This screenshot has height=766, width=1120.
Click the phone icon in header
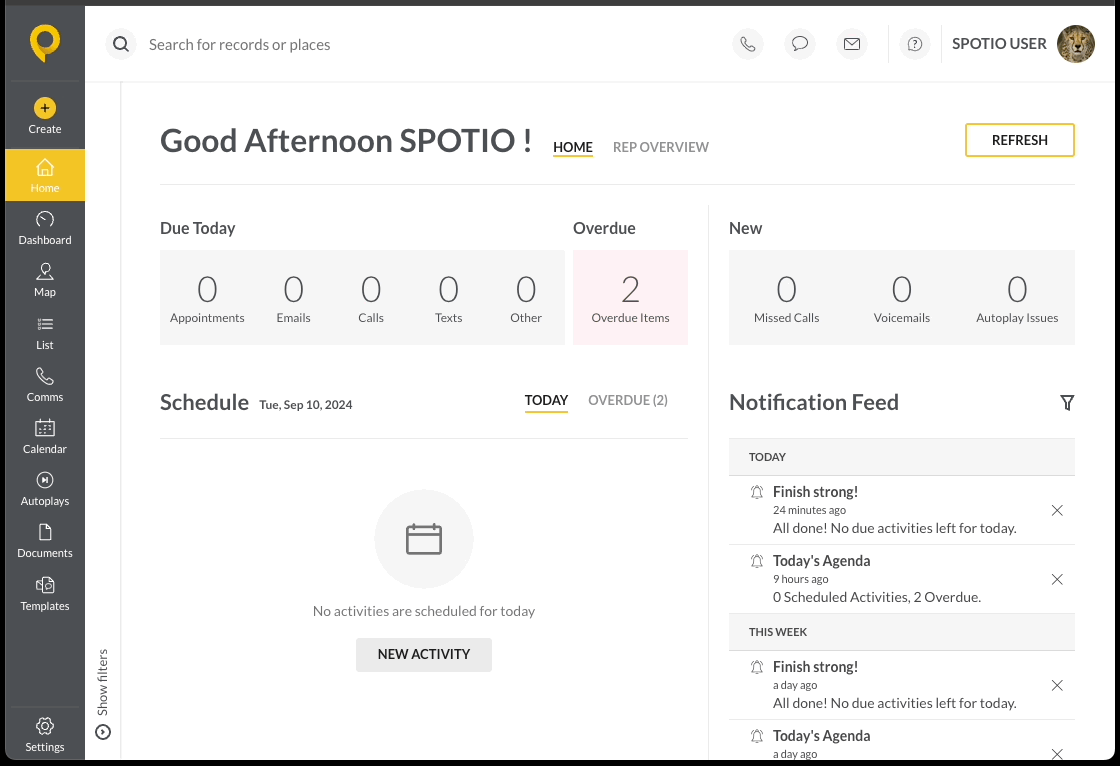tap(748, 44)
